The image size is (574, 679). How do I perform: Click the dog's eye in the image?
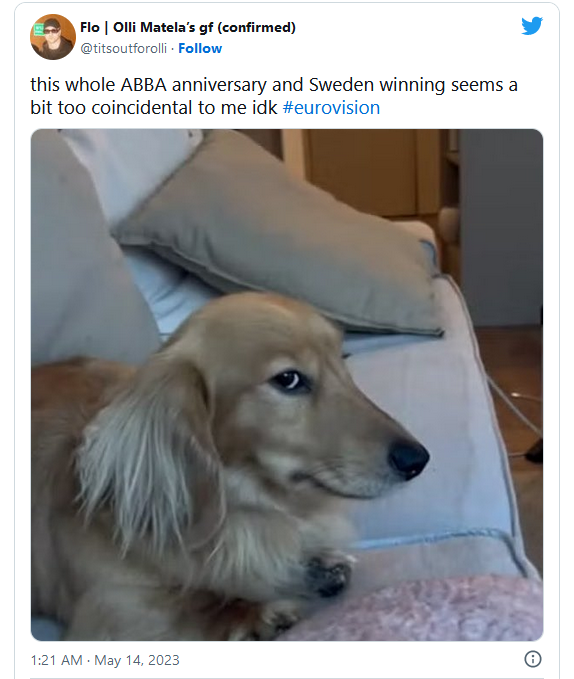(x=289, y=381)
